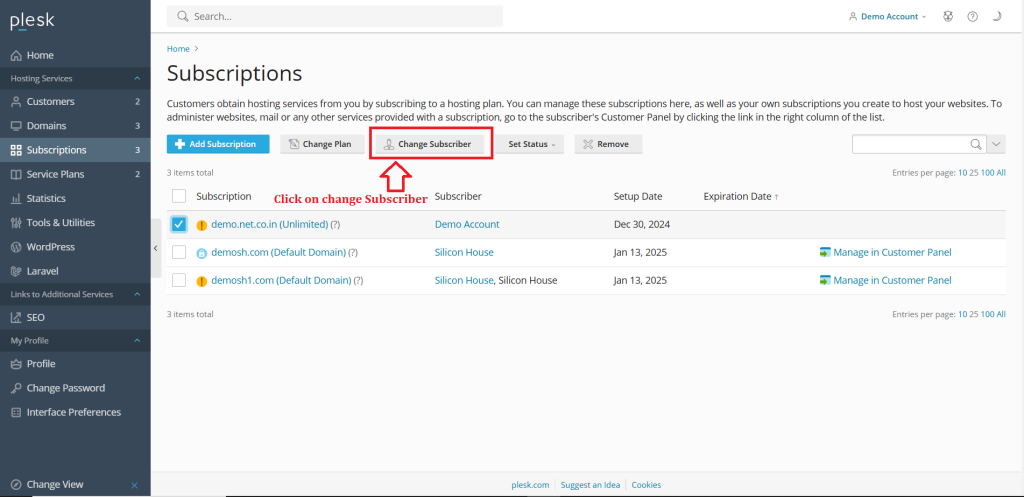Image resolution: width=1024 pixels, height=497 pixels.
Task: Click the Interface Preferences icon
Action: tap(16, 412)
